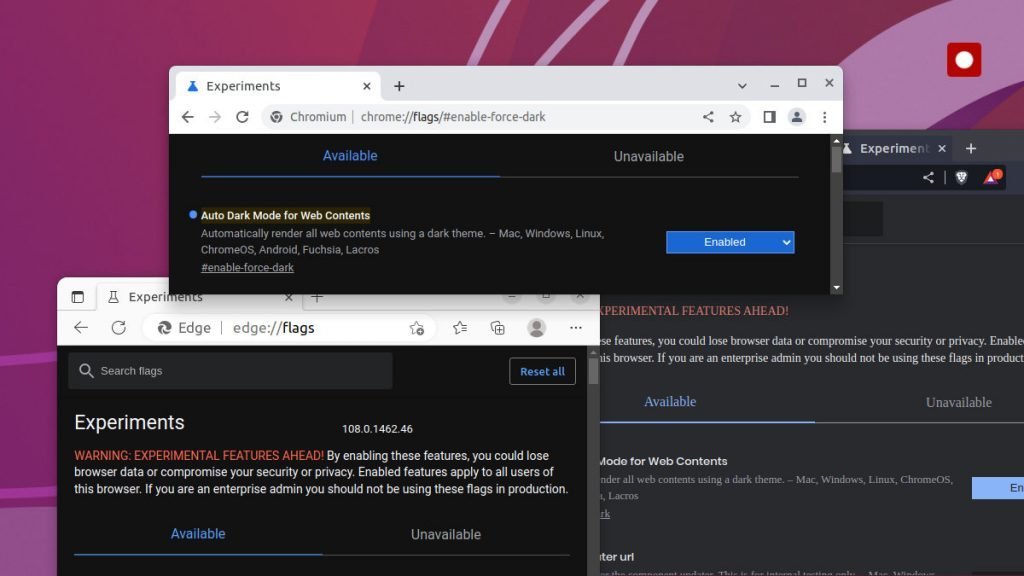Click the Chromium profile avatar
1024x576 pixels.
pos(797,116)
